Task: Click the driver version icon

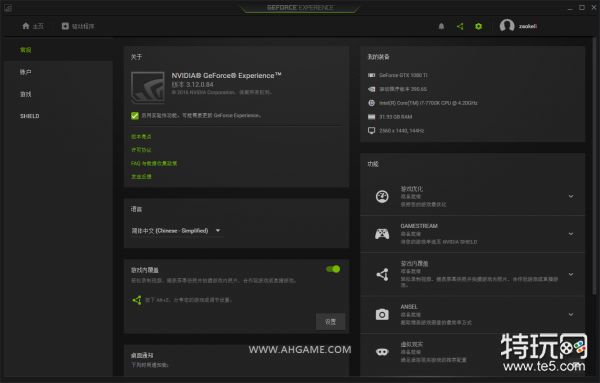Action: 371,89
